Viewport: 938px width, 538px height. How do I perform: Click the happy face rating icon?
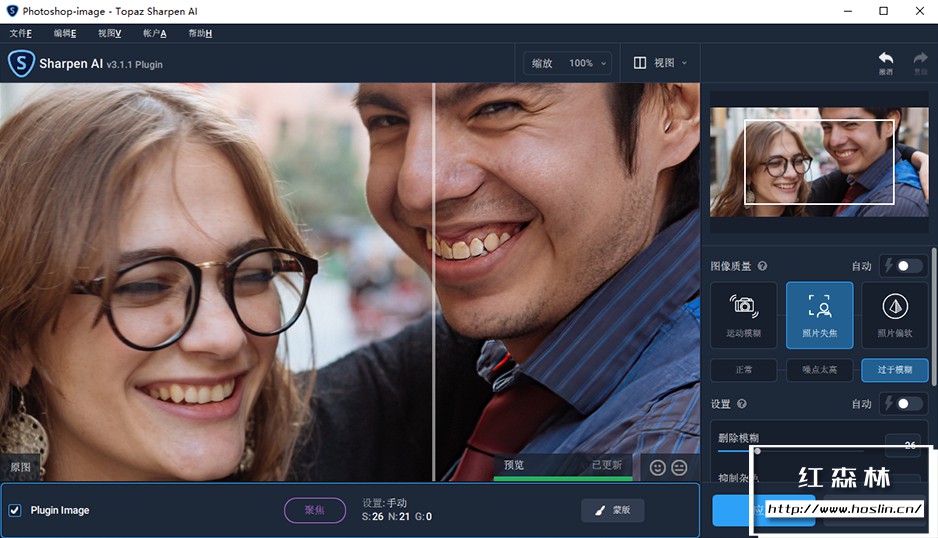[x=657, y=467]
